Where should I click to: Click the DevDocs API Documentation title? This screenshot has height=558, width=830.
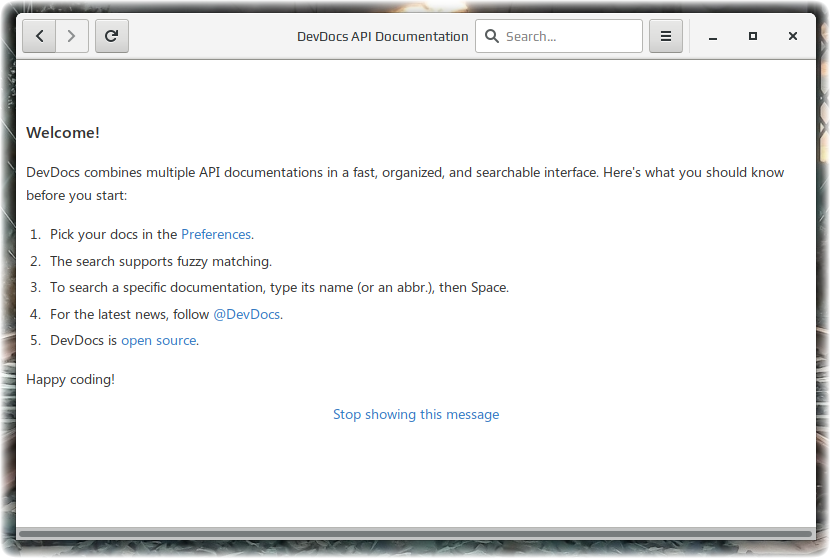coord(383,37)
